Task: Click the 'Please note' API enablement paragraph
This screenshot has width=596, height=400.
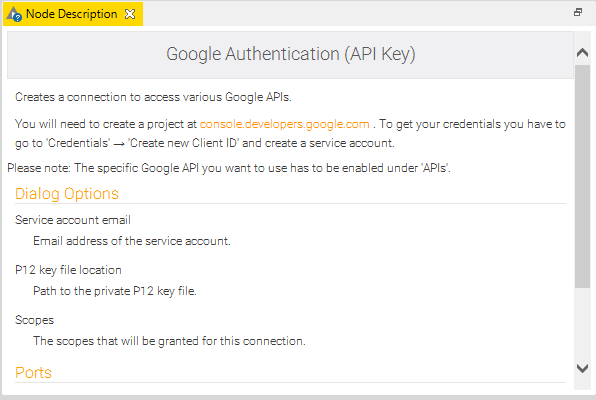Action: pos(229,168)
